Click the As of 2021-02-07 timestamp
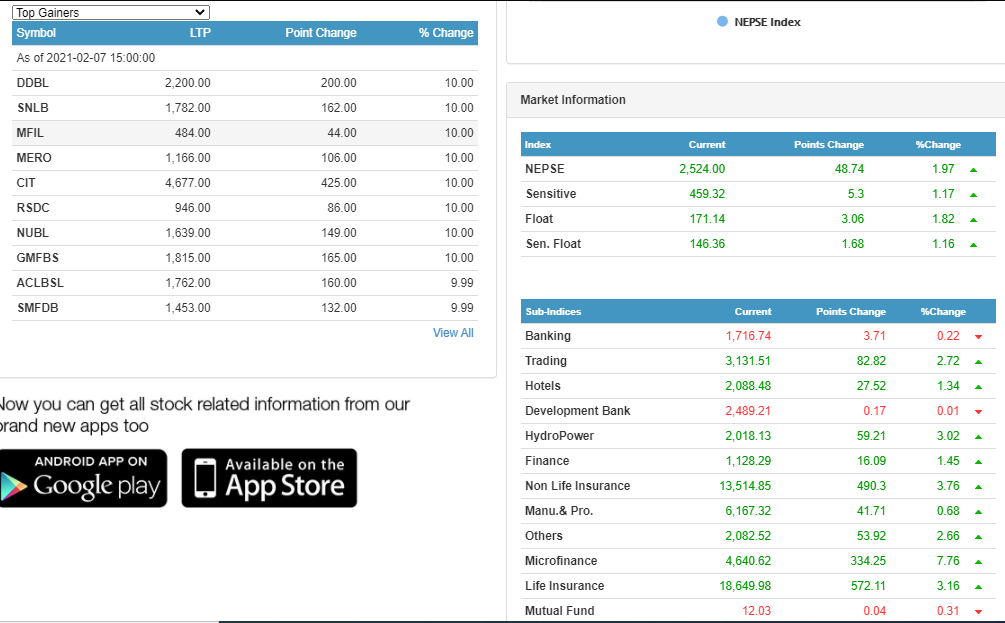 coord(86,58)
